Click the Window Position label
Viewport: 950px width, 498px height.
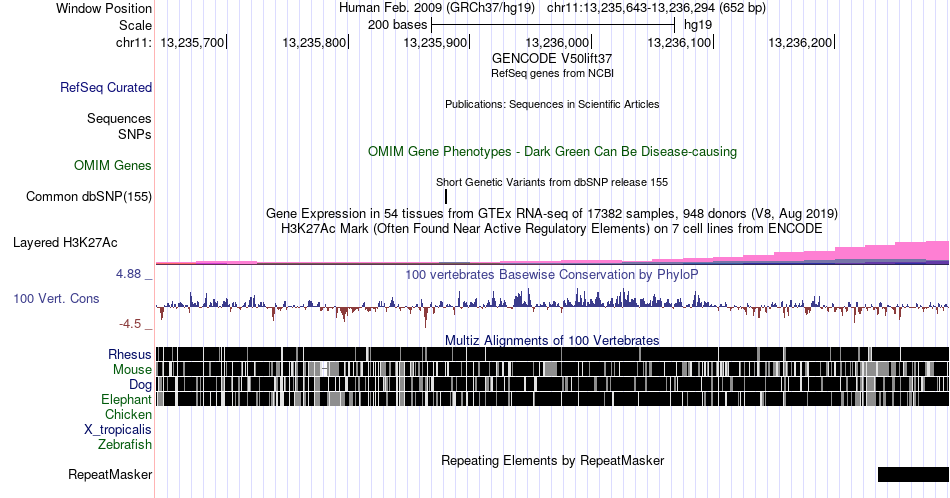pyautogui.click(x=104, y=8)
